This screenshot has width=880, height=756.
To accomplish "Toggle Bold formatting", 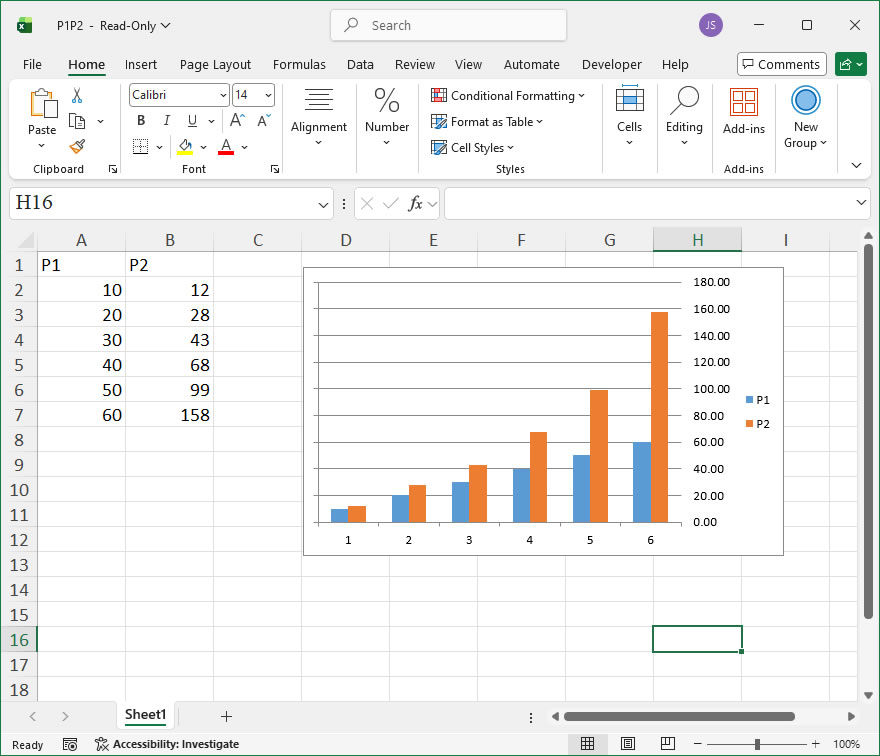I will (x=141, y=121).
